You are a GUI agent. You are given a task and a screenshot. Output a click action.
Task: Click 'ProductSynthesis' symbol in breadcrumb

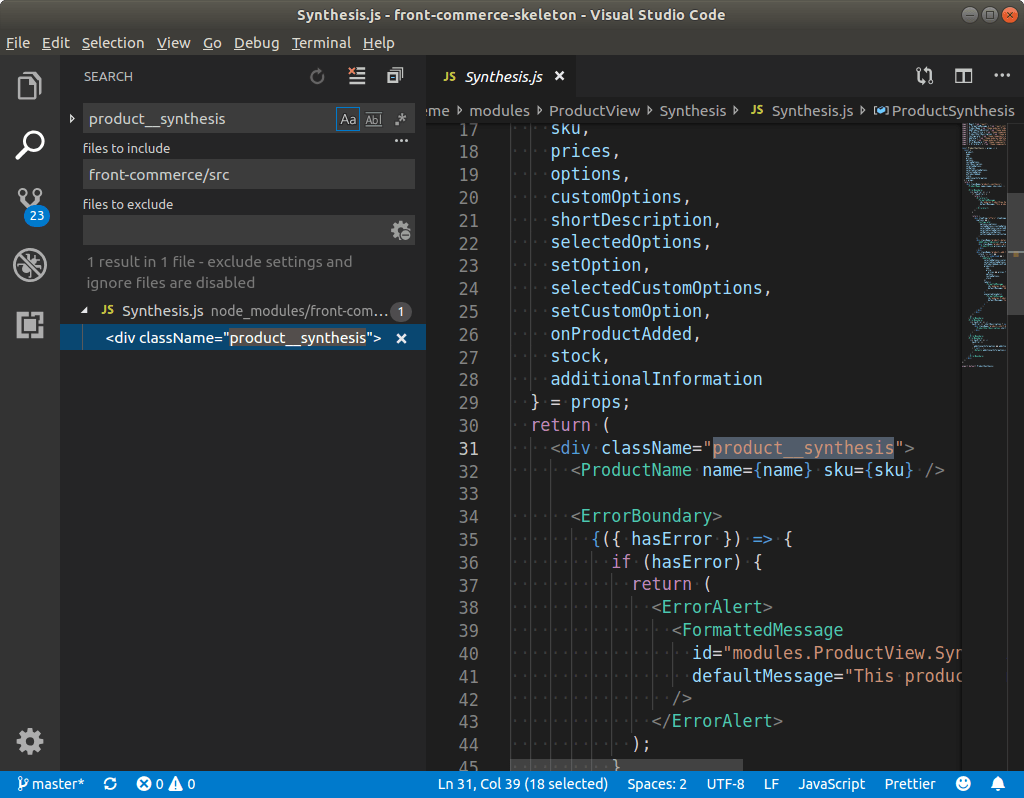[953, 111]
